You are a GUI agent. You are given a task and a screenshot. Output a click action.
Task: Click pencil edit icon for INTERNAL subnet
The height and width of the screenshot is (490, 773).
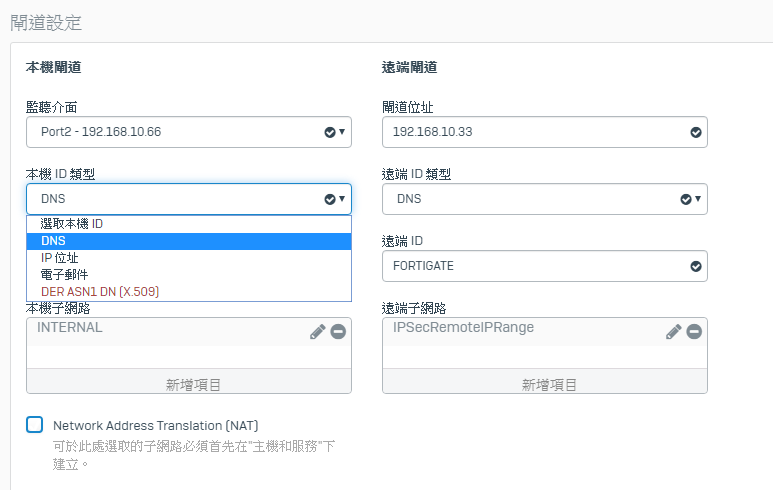click(318, 331)
